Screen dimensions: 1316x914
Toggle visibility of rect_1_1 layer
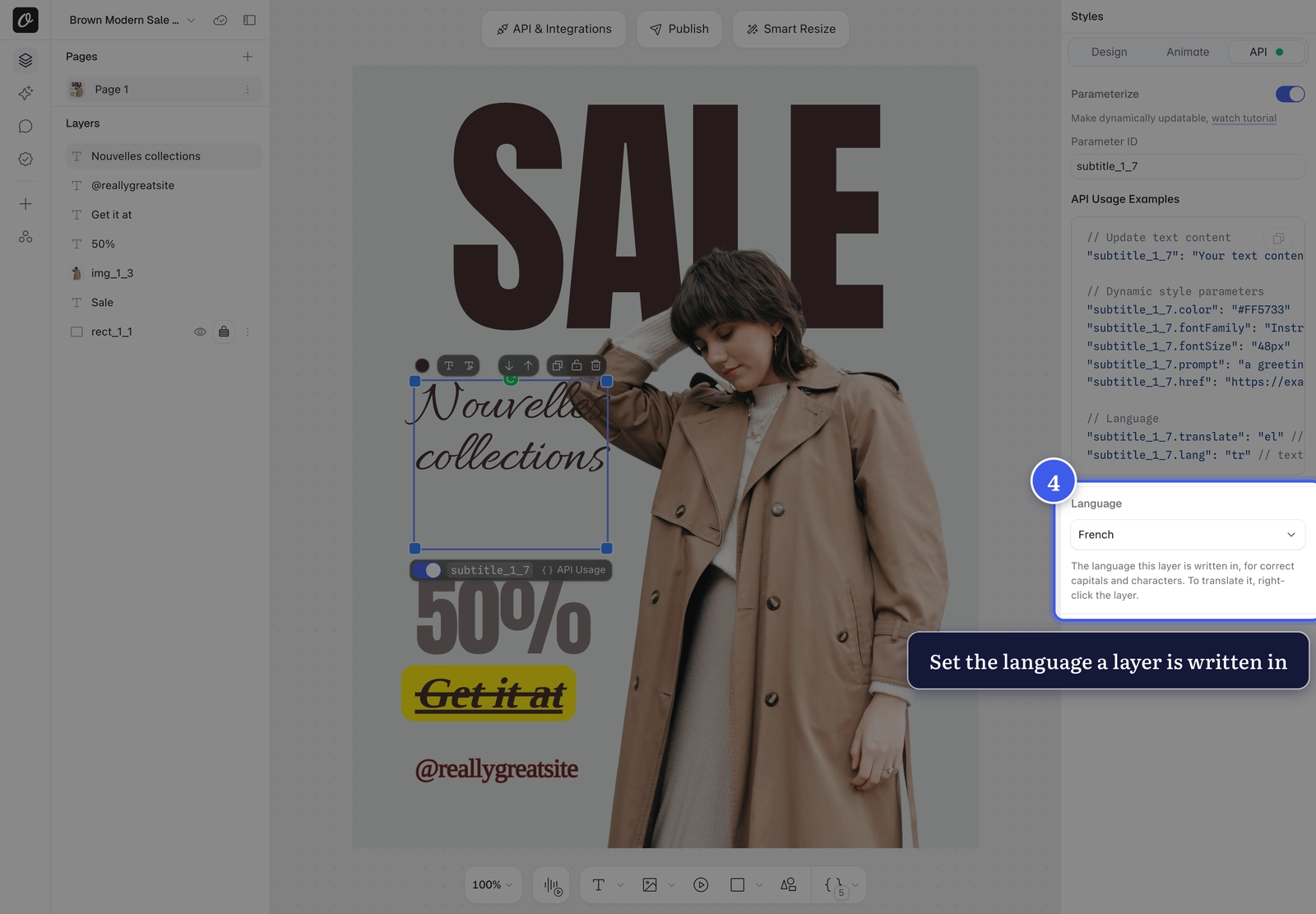(x=200, y=332)
